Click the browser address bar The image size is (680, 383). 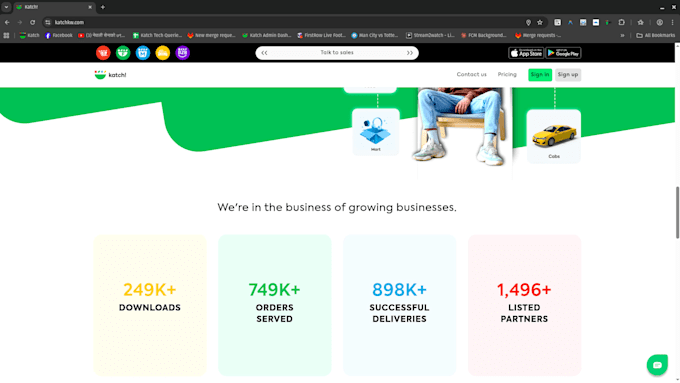click(286, 22)
